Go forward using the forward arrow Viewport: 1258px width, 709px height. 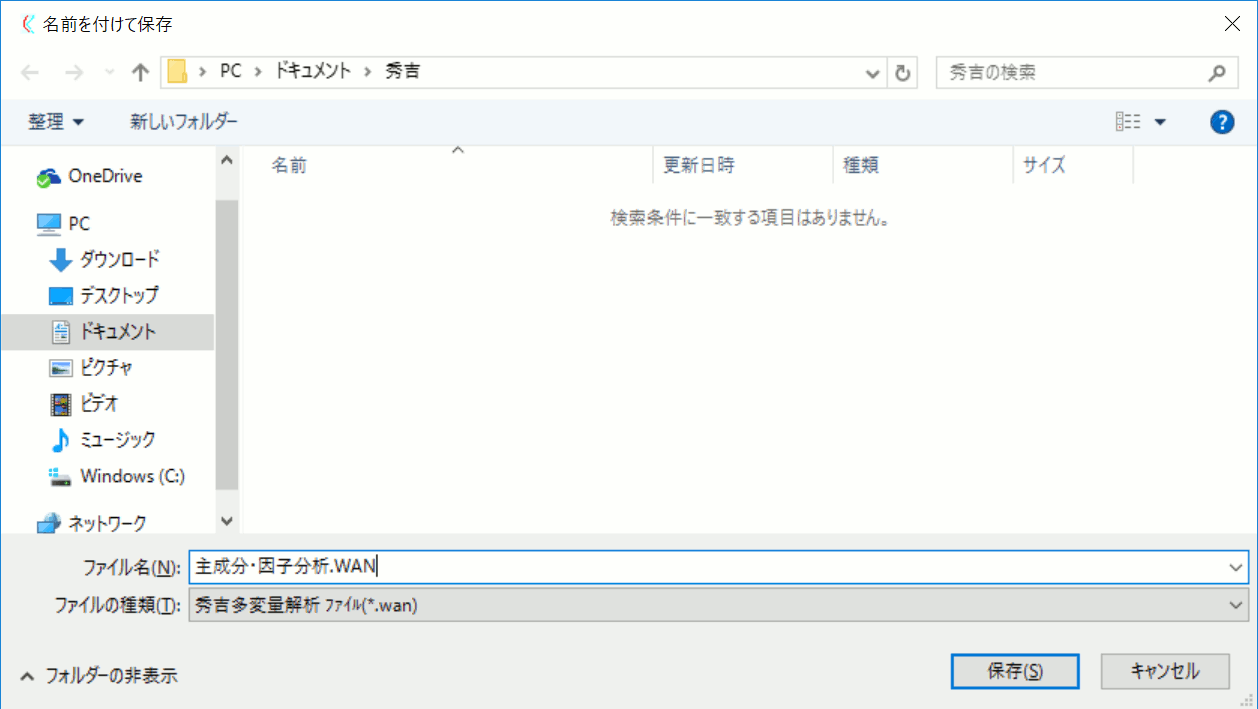[x=74, y=72]
